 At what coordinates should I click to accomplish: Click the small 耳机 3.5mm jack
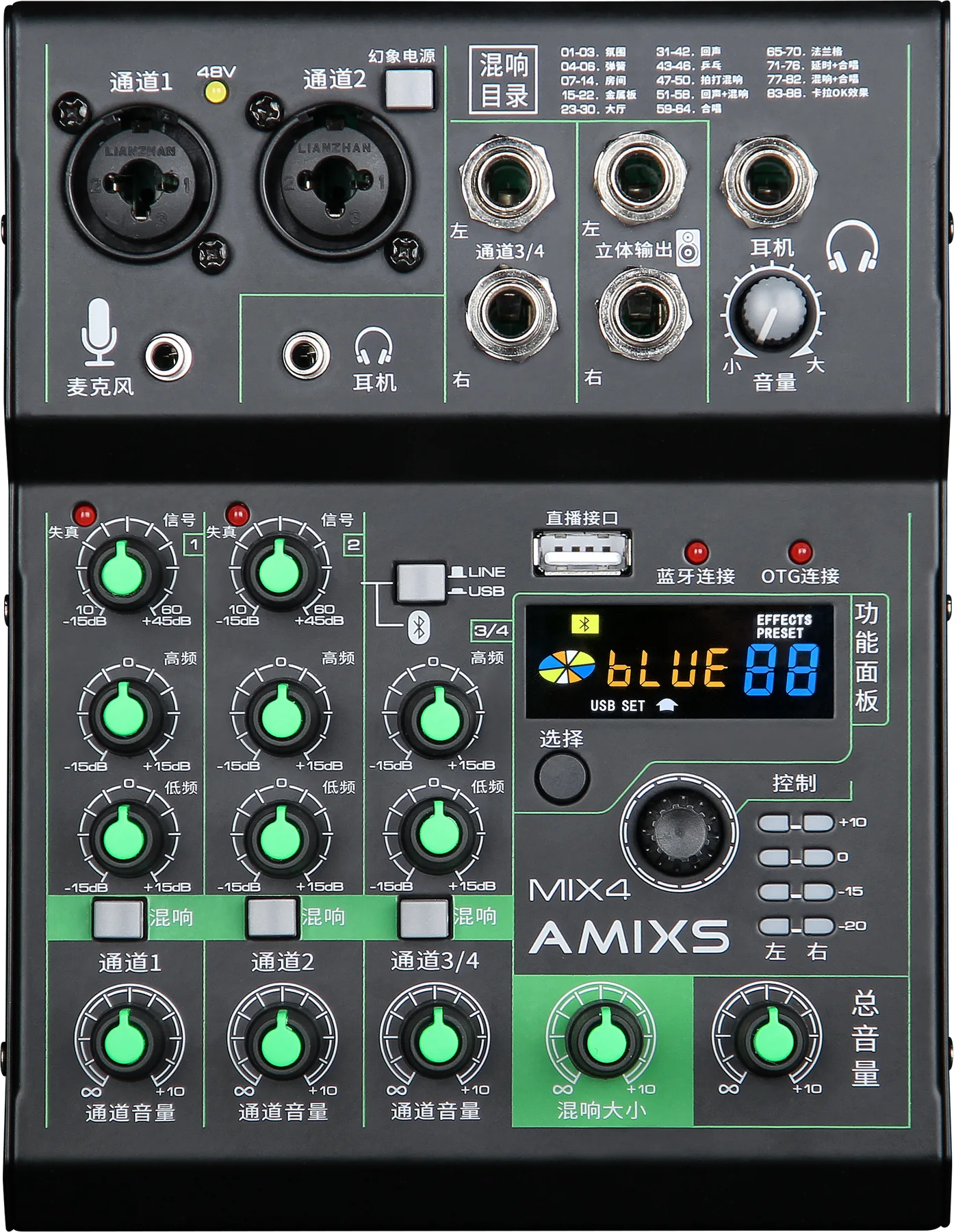click(307, 355)
